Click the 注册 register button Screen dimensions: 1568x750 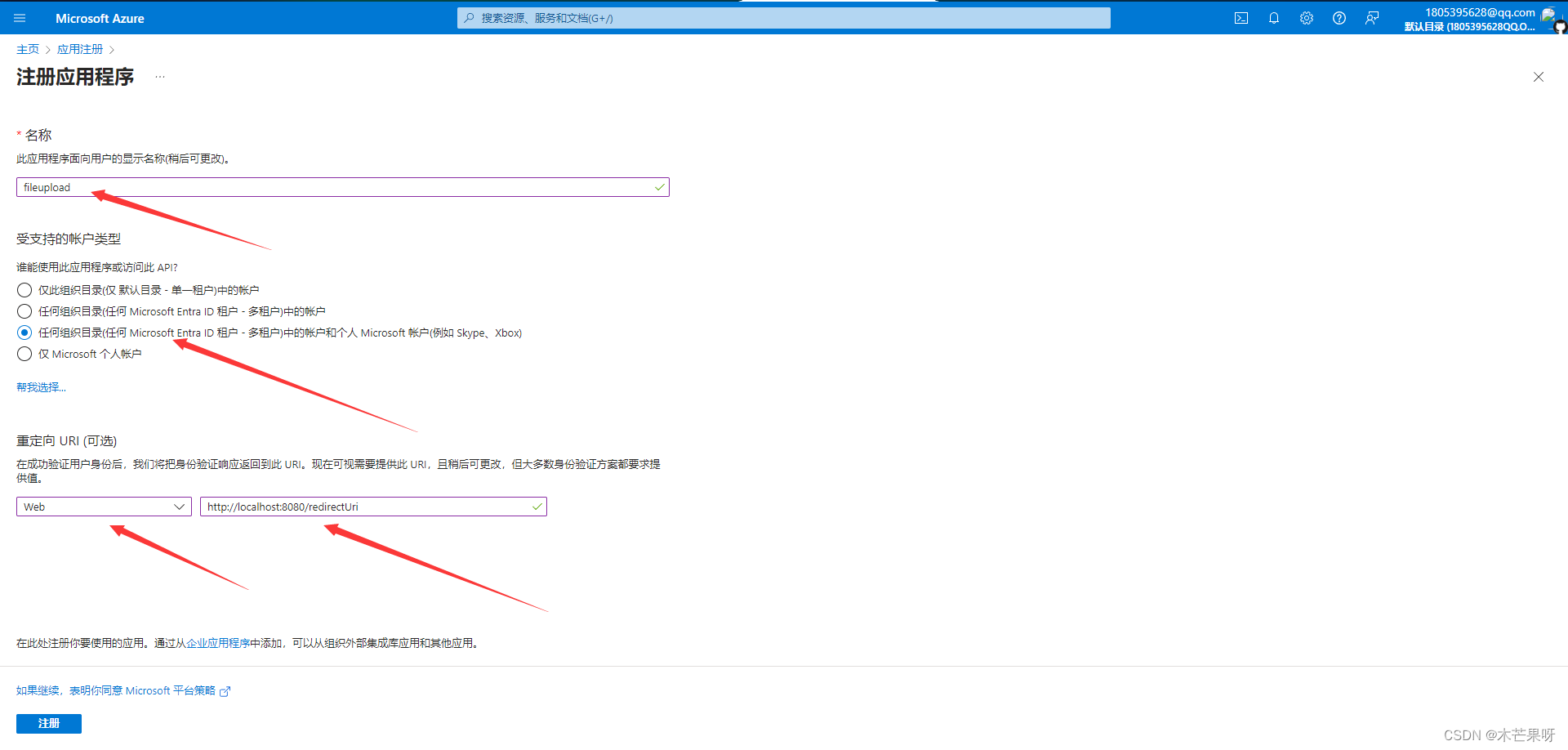pos(49,724)
